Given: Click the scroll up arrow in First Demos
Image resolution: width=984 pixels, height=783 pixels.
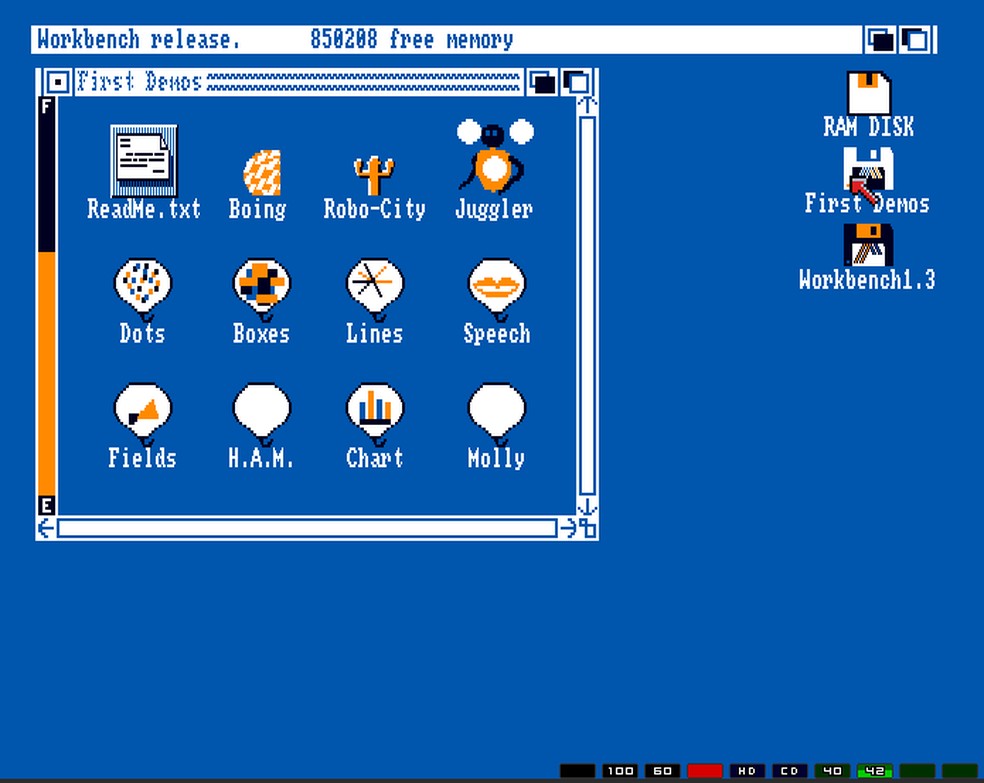Looking at the screenshot, I should (x=587, y=104).
